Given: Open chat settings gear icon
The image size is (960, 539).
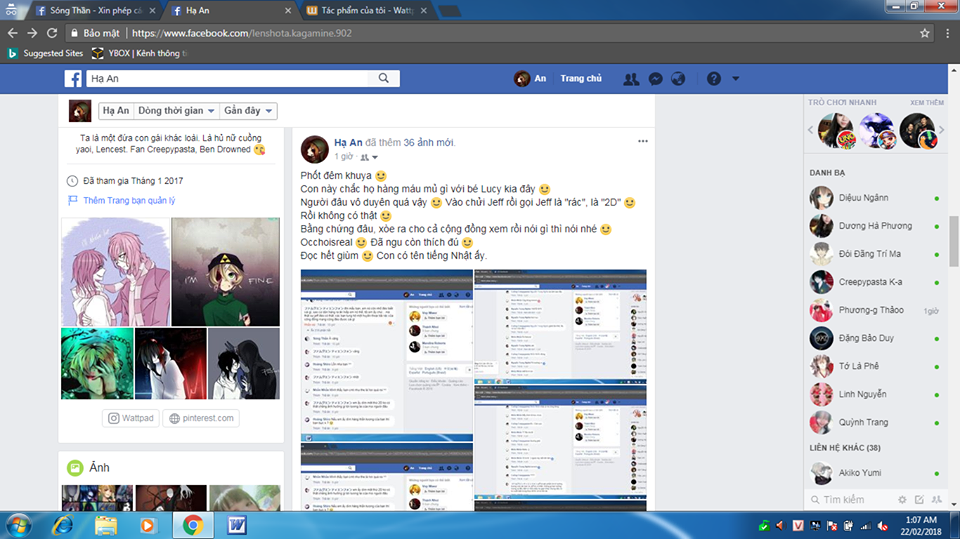Looking at the screenshot, I should [903, 499].
